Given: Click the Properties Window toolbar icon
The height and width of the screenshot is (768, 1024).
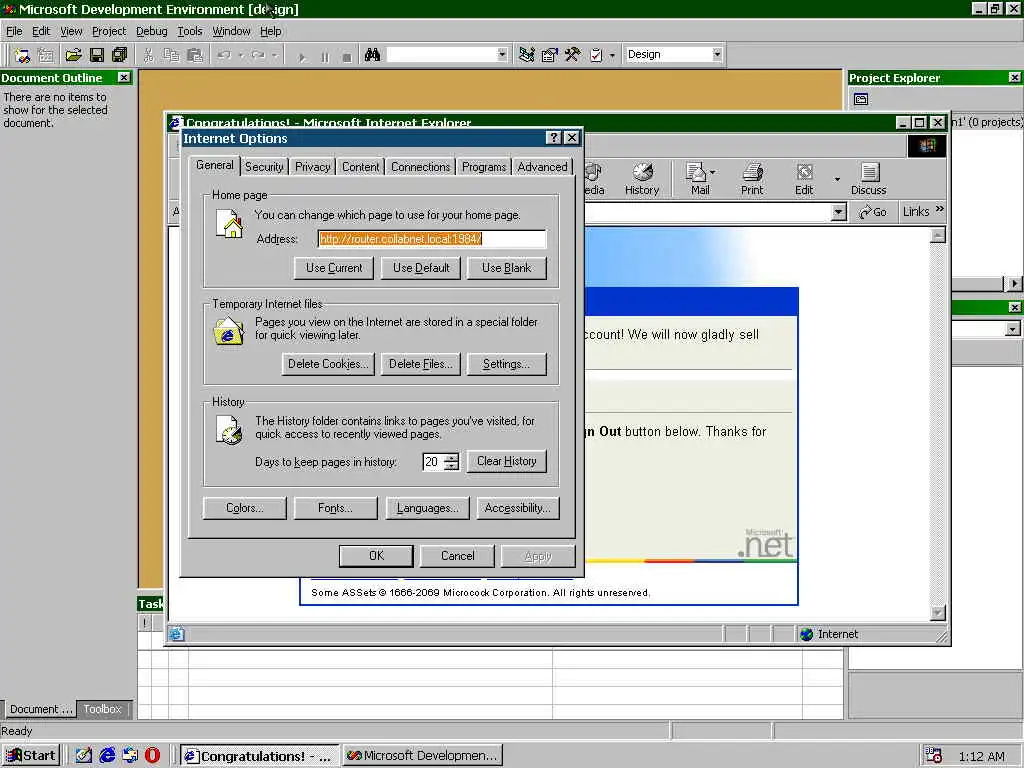Looking at the screenshot, I should [550, 55].
